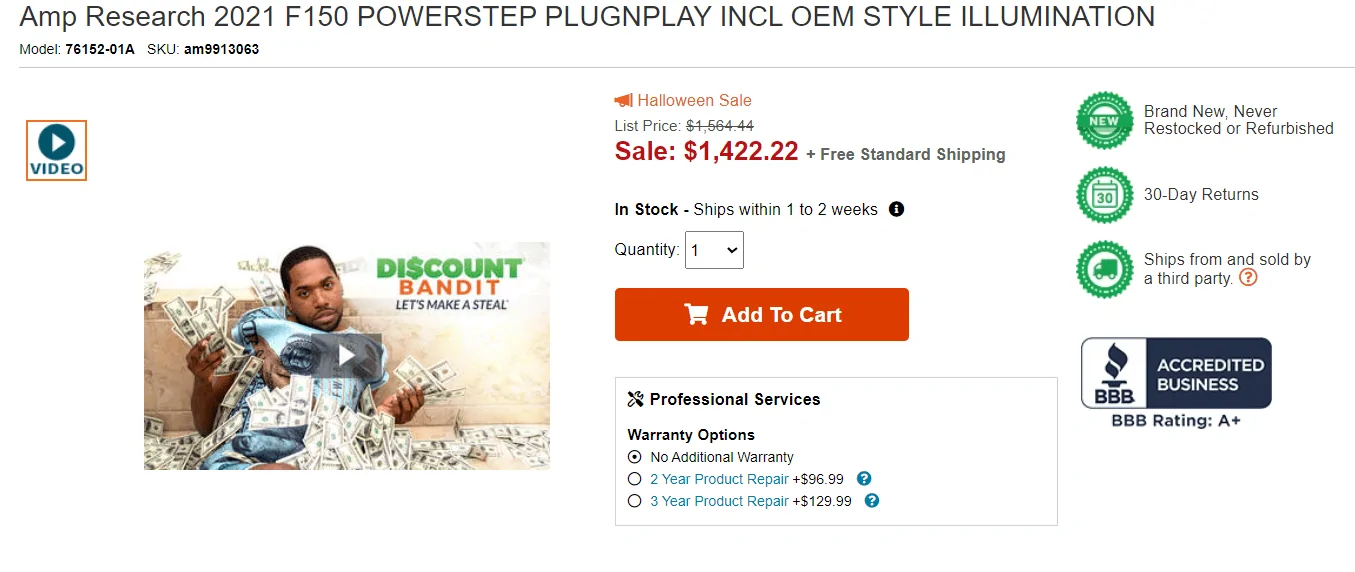The height and width of the screenshot is (572, 1355).
Task: Select No Additional Warranty option
Action: click(634, 457)
